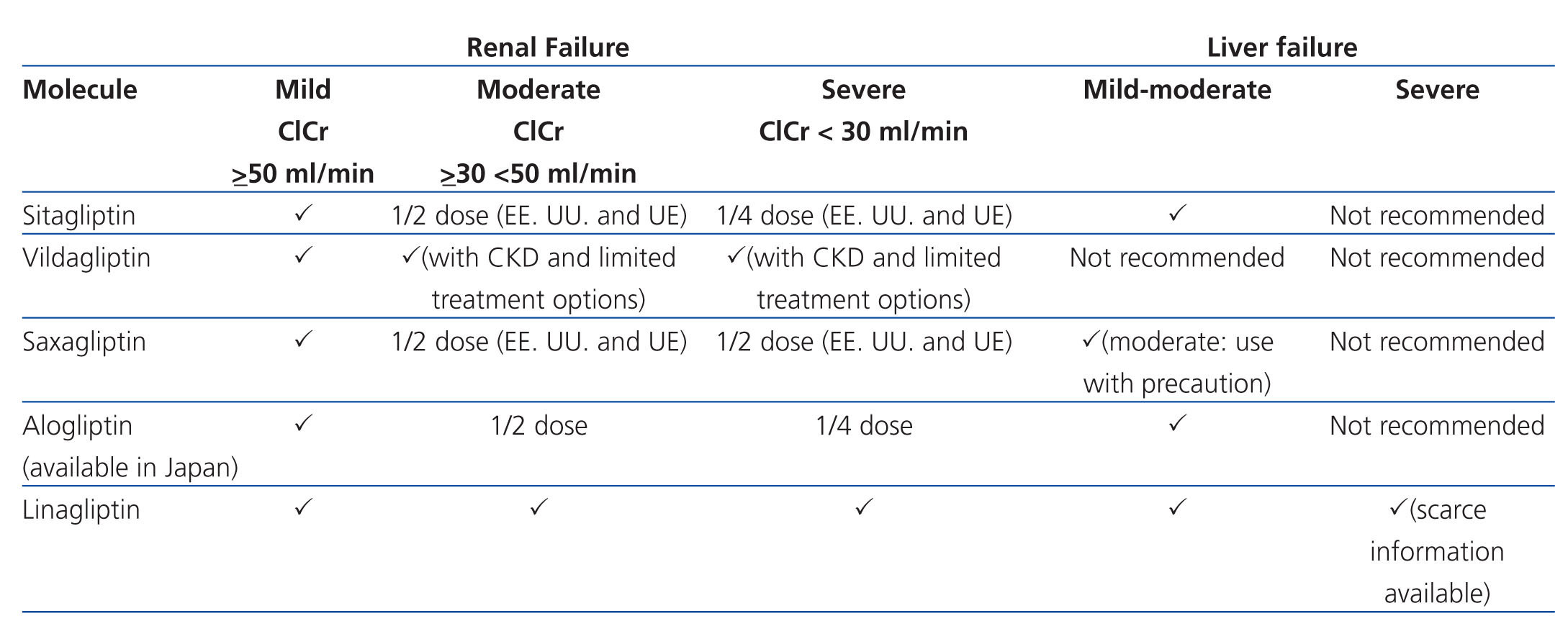Screen dimensions: 1568x621
Task: Click Saxagliptin's 'moderate: use with precaution' cell
Action: 1177,363
